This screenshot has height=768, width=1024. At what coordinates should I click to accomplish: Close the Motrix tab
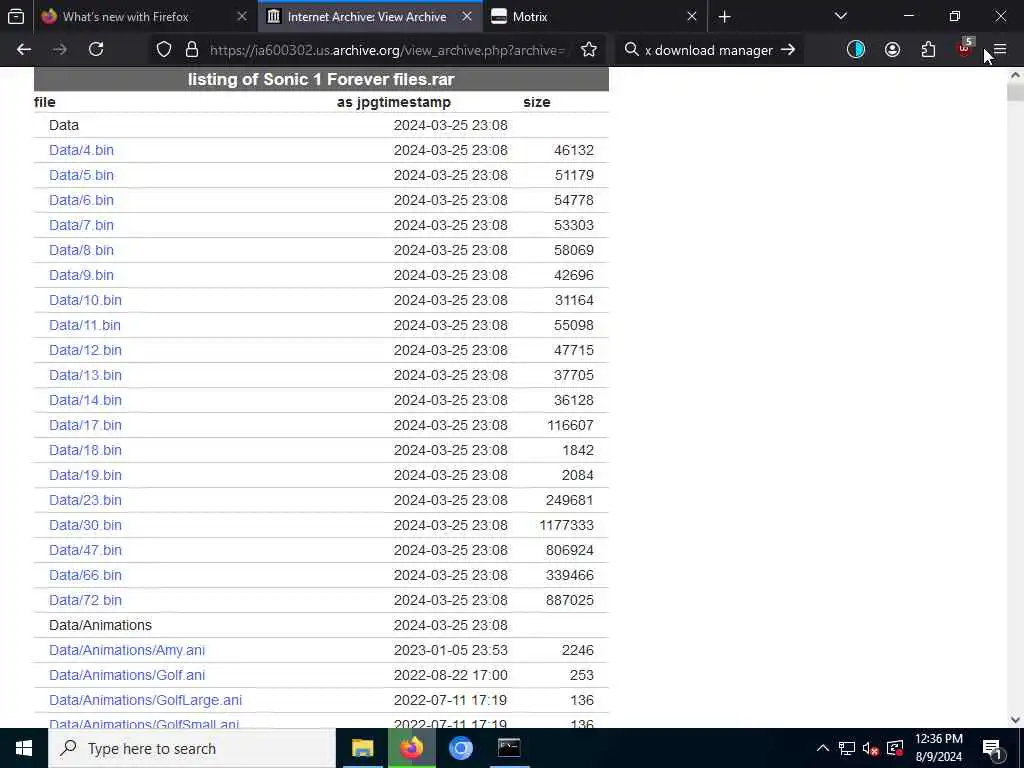pyautogui.click(x=692, y=17)
